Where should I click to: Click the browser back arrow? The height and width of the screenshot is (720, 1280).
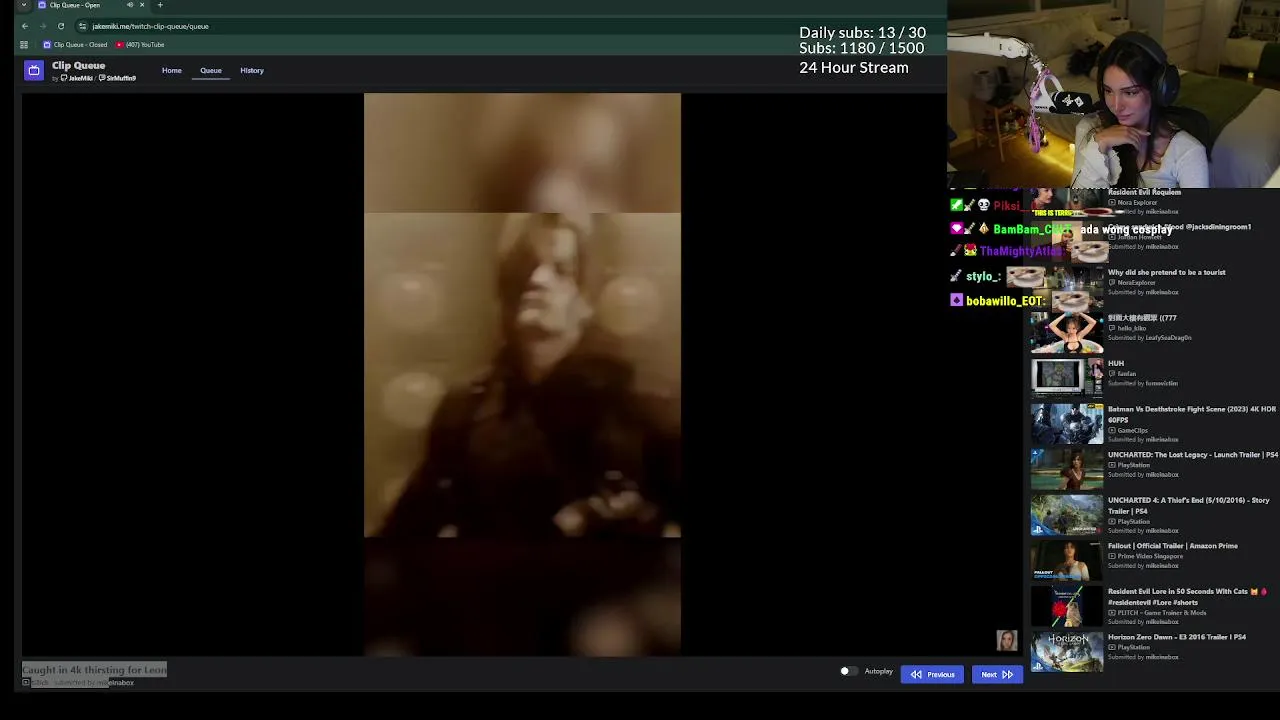25,26
